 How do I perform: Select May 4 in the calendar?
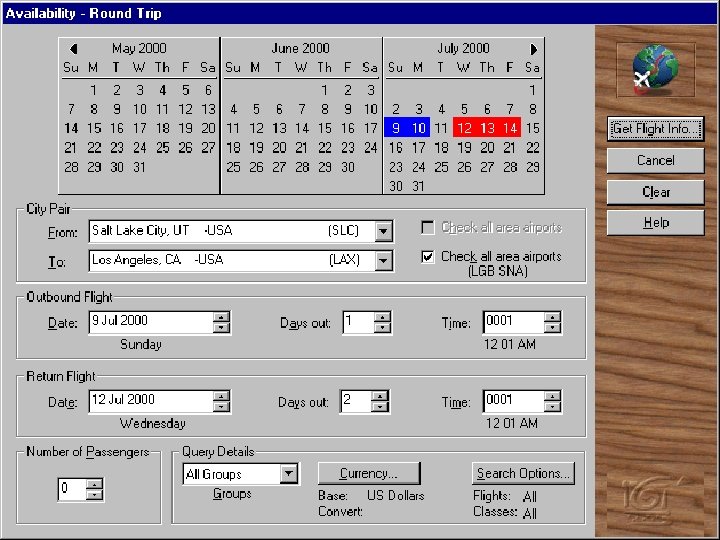point(163,90)
